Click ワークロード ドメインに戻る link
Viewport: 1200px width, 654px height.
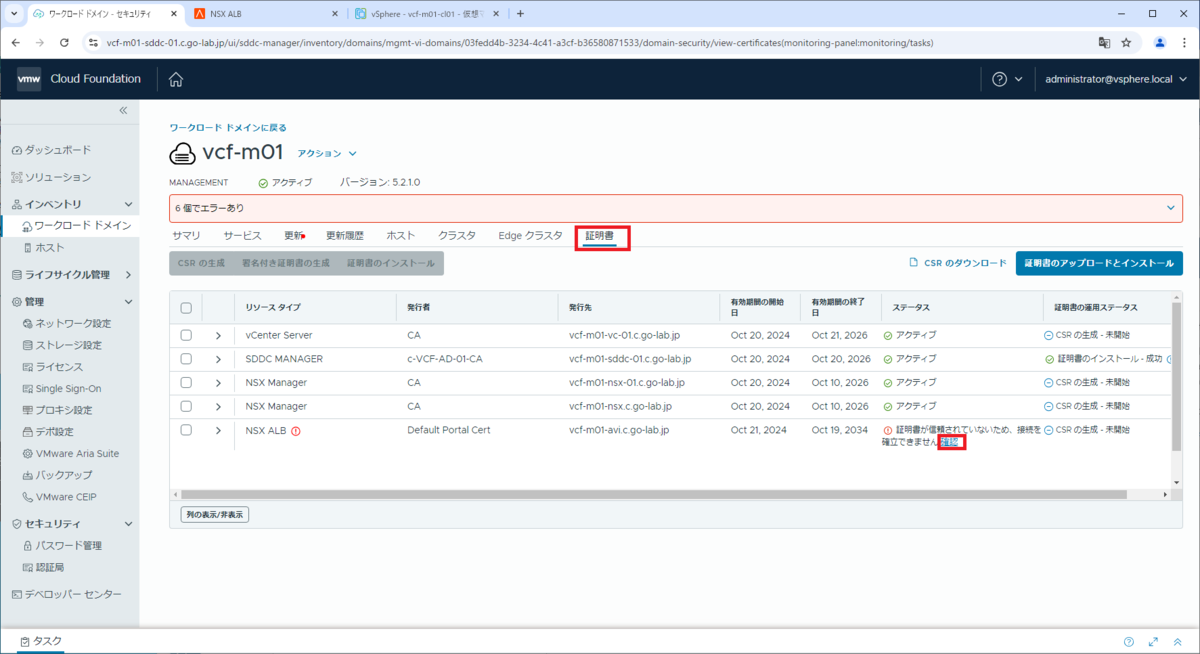click(228, 128)
